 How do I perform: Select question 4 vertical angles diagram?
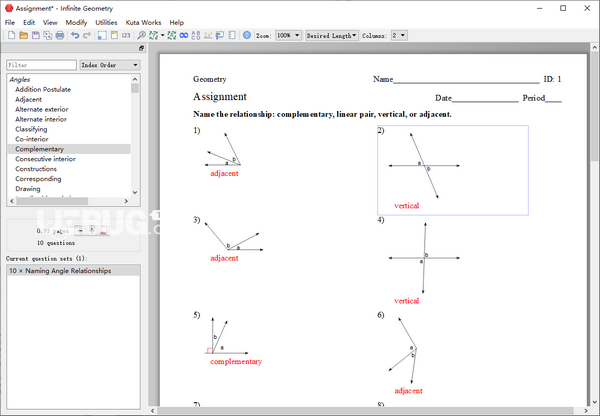point(424,258)
